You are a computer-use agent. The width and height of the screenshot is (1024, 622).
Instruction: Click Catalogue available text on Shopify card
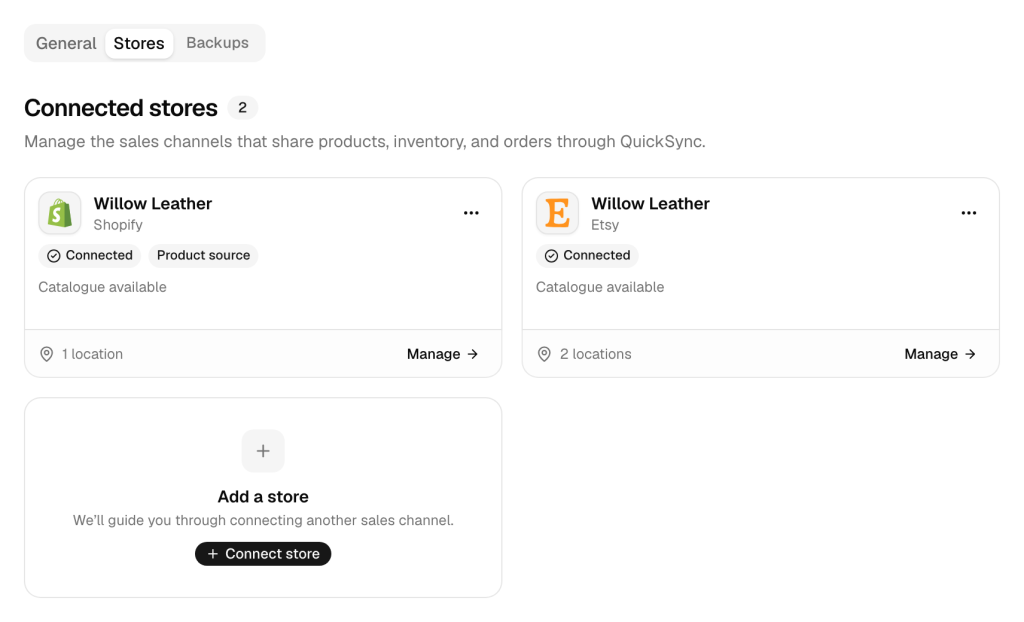(x=103, y=287)
